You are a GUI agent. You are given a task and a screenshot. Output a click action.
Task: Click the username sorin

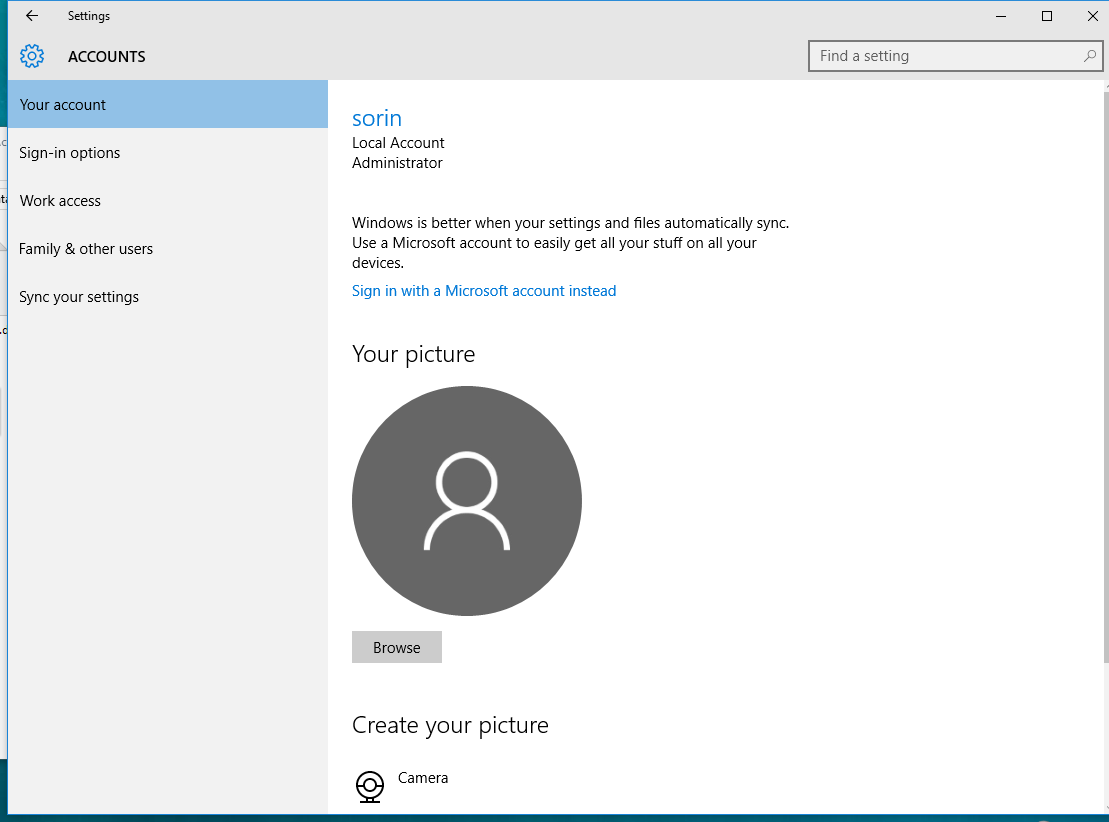(377, 117)
